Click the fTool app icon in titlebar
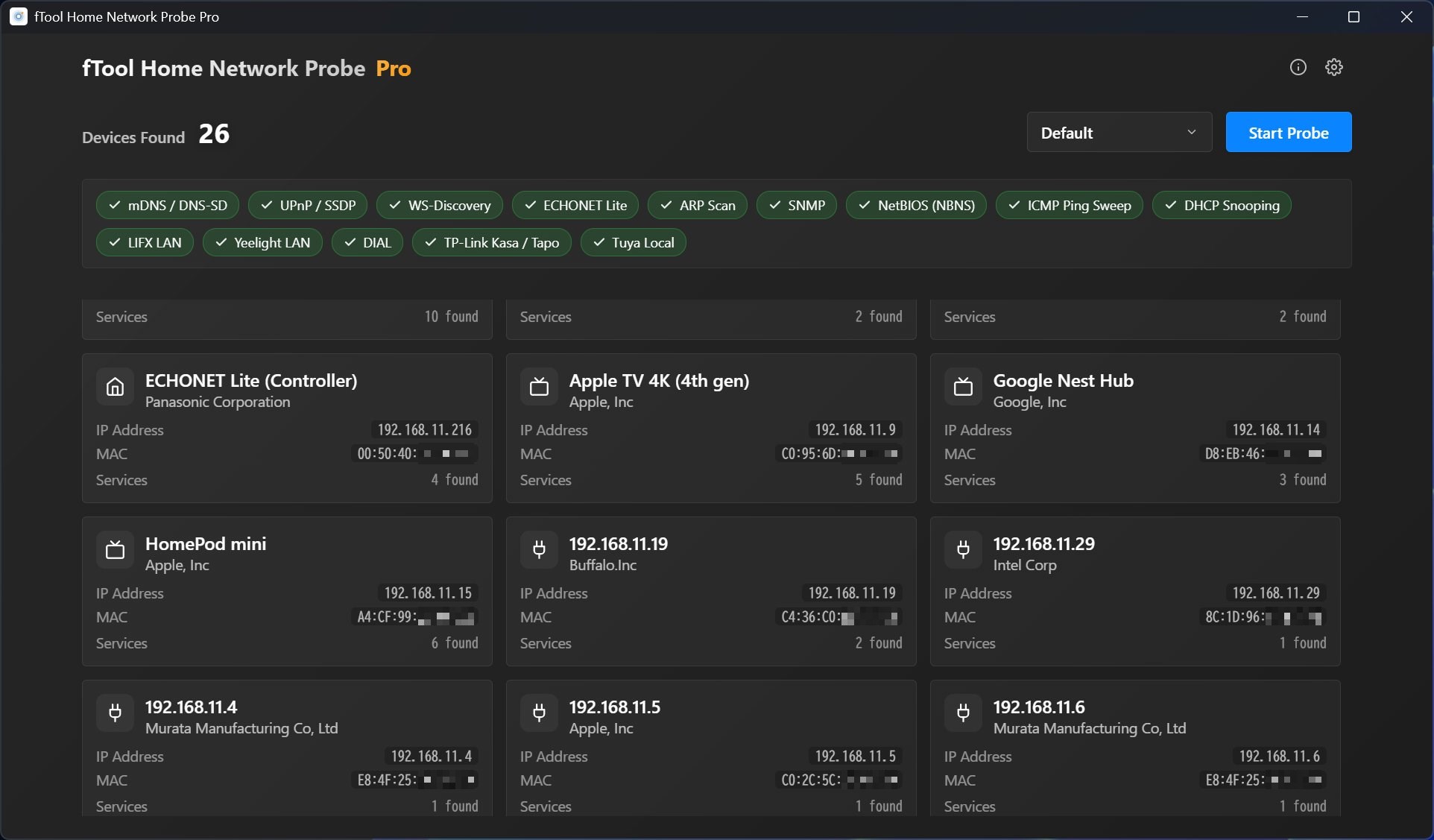Image resolution: width=1434 pixels, height=840 pixels. coord(18,16)
